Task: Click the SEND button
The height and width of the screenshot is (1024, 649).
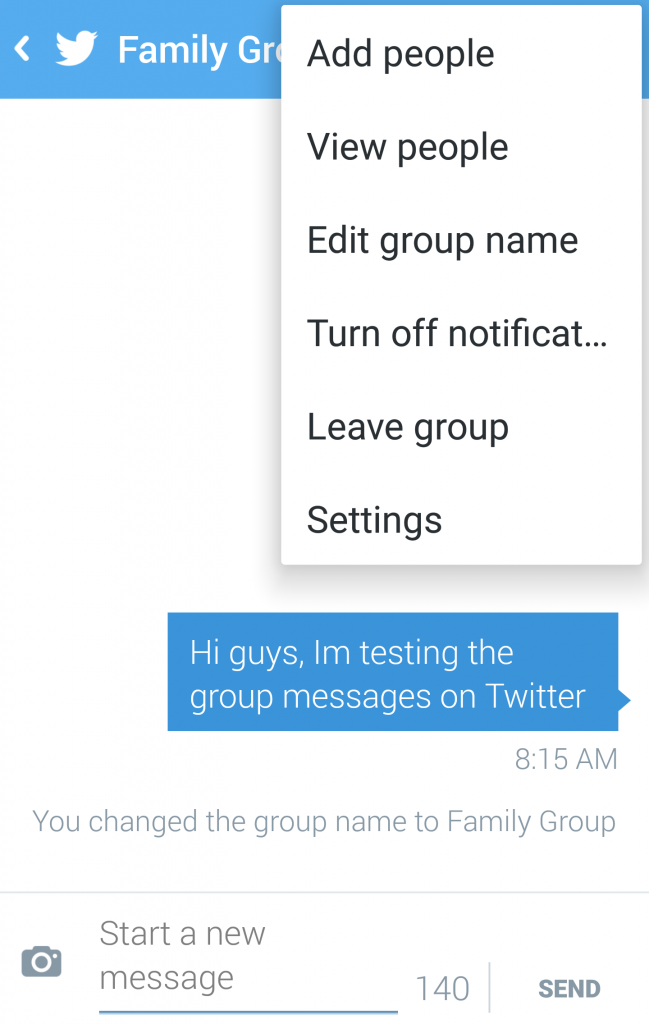Action: (x=569, y=989)
